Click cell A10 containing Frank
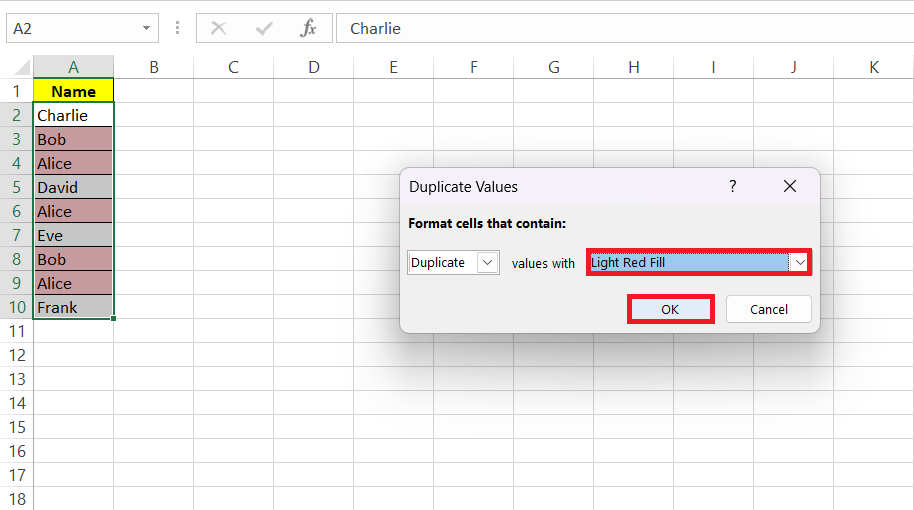The width and height of the screenshot is (914, 510). pos(73,307)
